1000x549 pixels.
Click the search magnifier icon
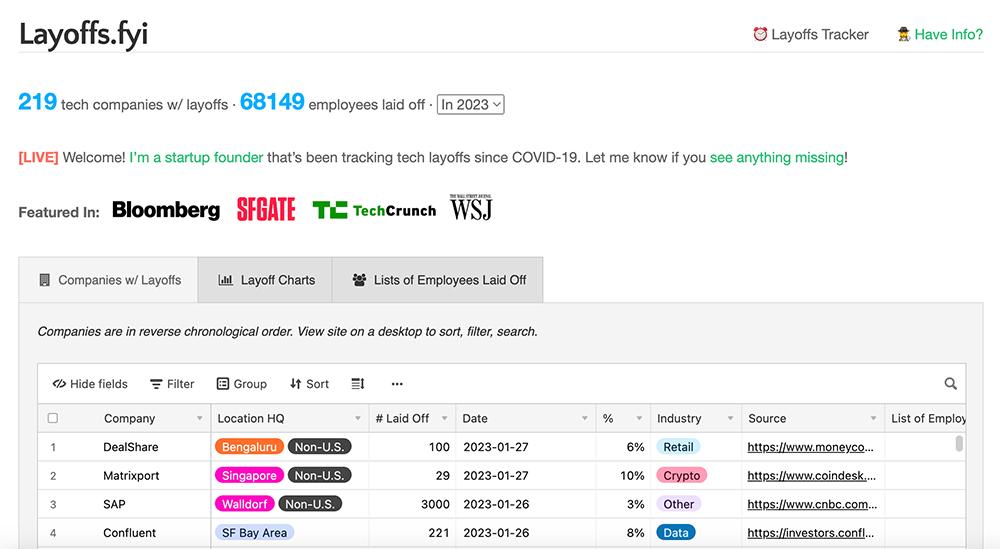coord(950,384)
